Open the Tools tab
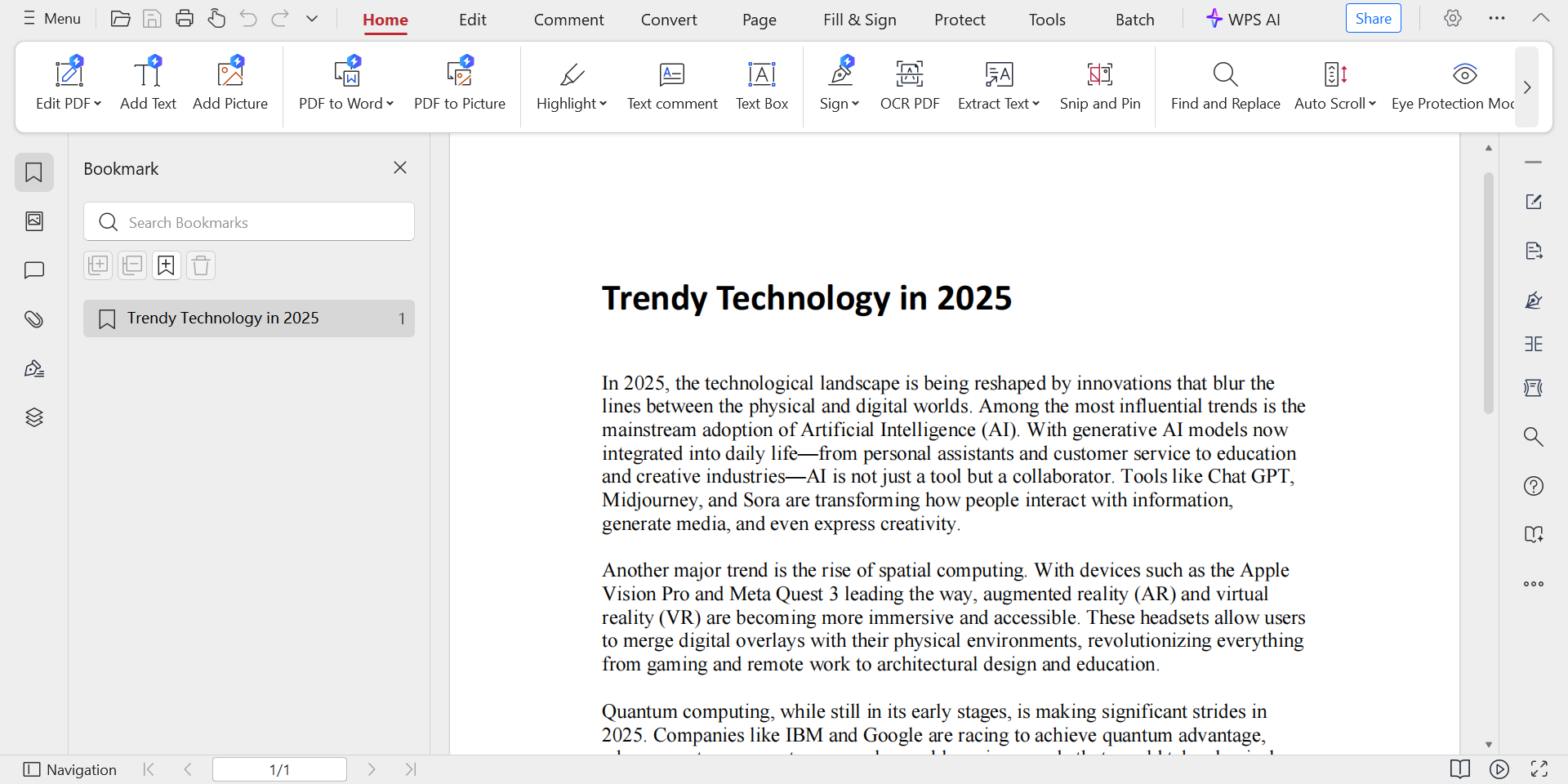Screen dimensions: 1568x784 [1048, 20]
